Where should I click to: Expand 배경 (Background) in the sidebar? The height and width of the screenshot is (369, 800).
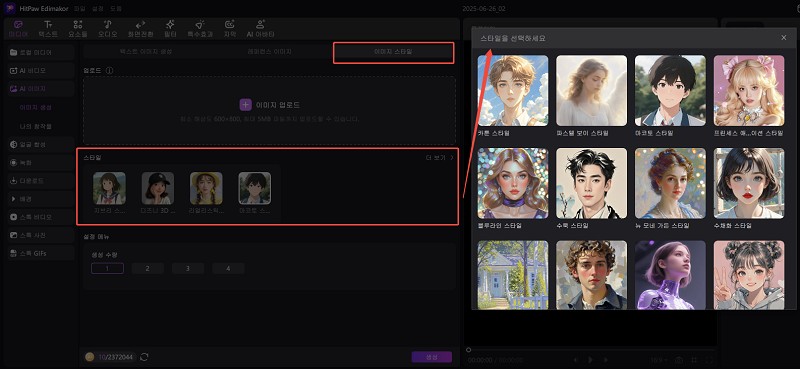point(41,199)
